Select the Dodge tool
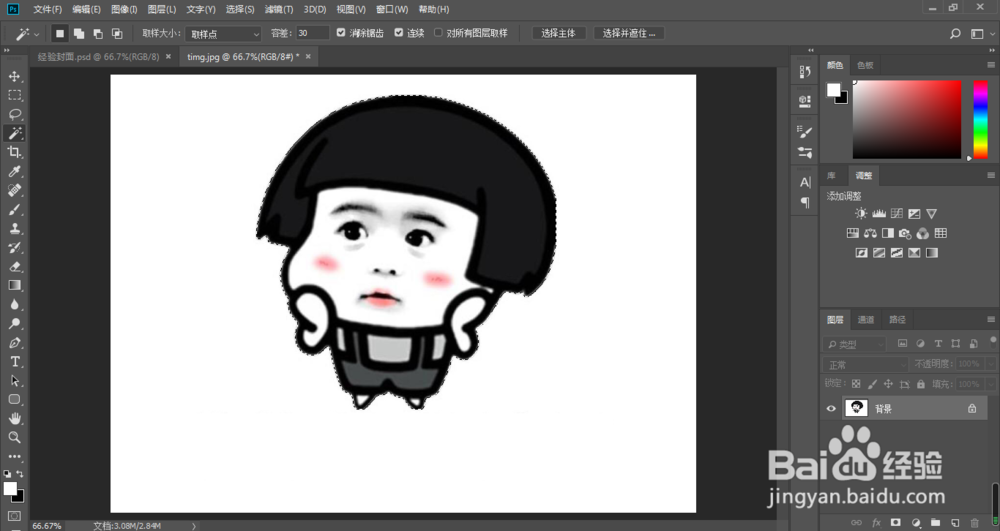This screenshot has height=531, width=1000. tap(14, 323)
